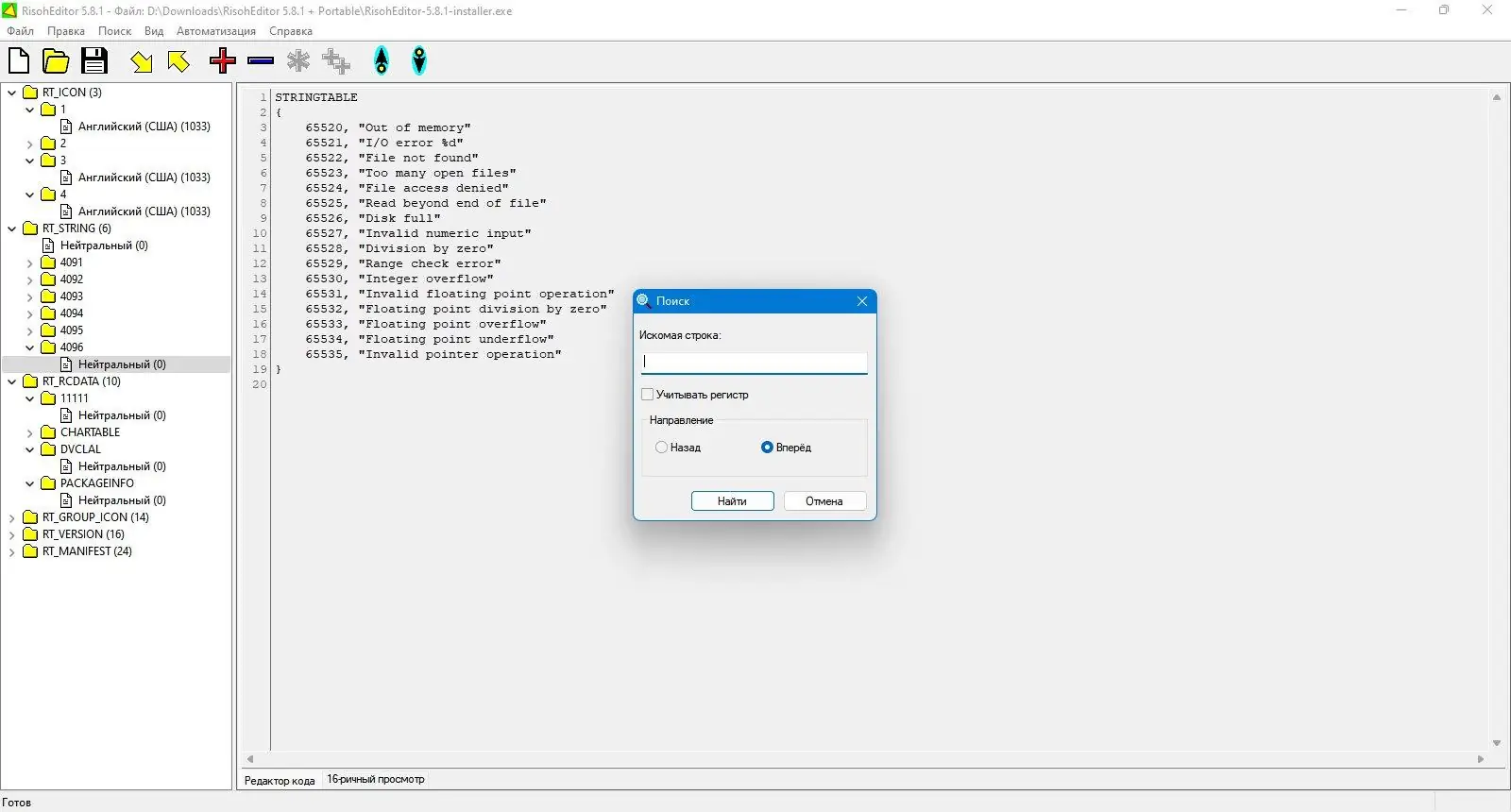Click the yellow arrow pointing up-left
The height and width of the screenshot is (812, 1511).
178,61
